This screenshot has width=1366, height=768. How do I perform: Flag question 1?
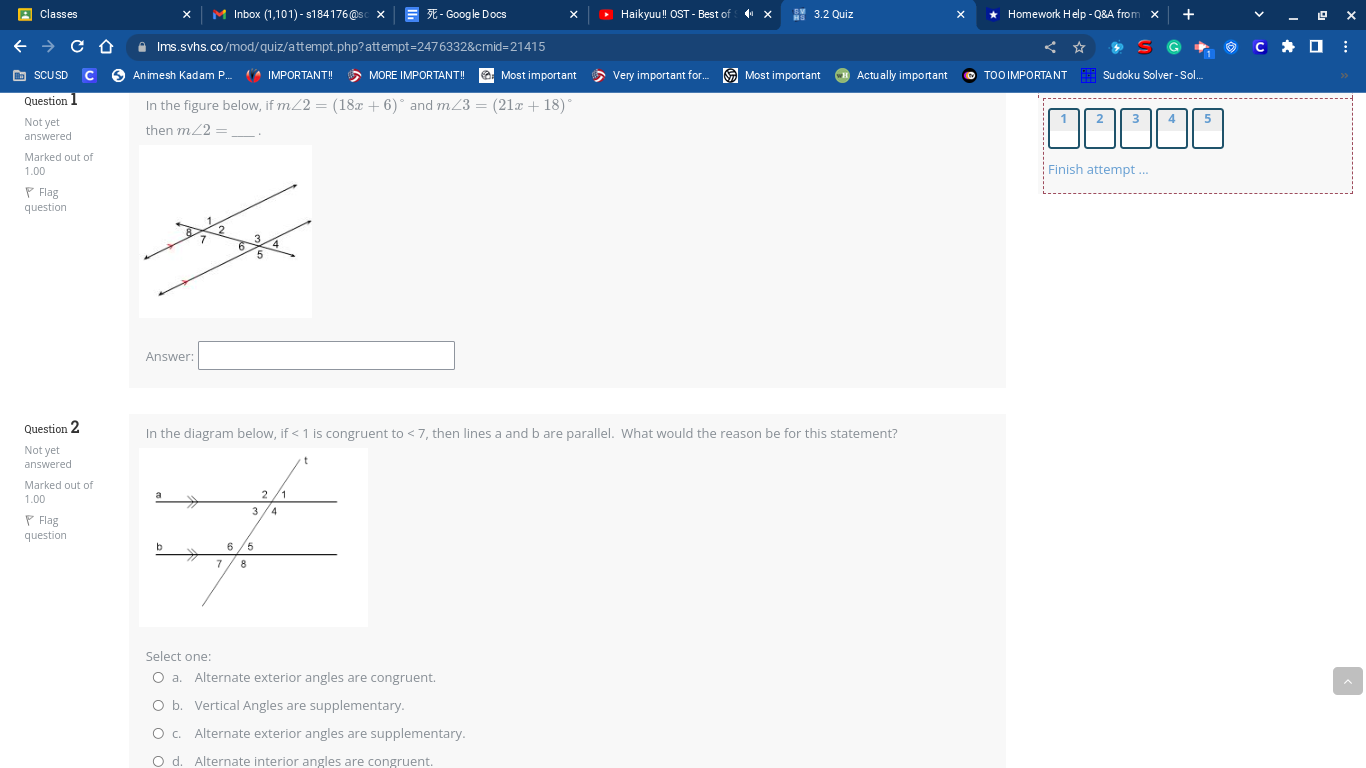pos(45,200)
